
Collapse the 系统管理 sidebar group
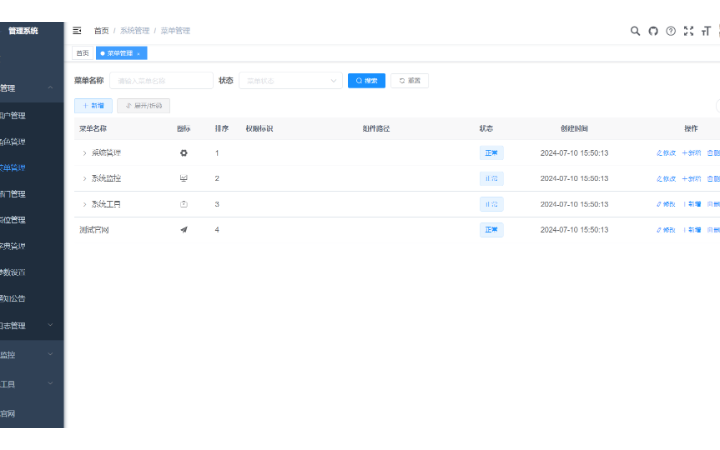51,88
